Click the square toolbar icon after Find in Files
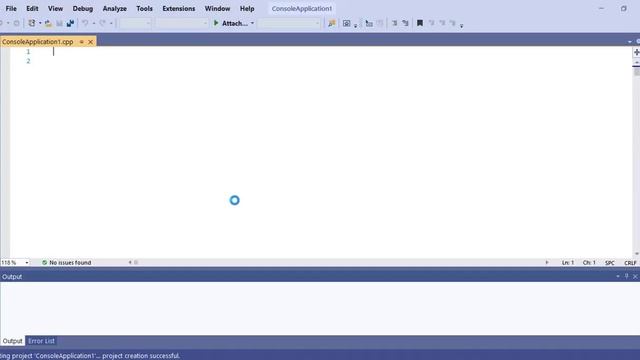Viewport: 640px width, 360px height. click(347, 23)
